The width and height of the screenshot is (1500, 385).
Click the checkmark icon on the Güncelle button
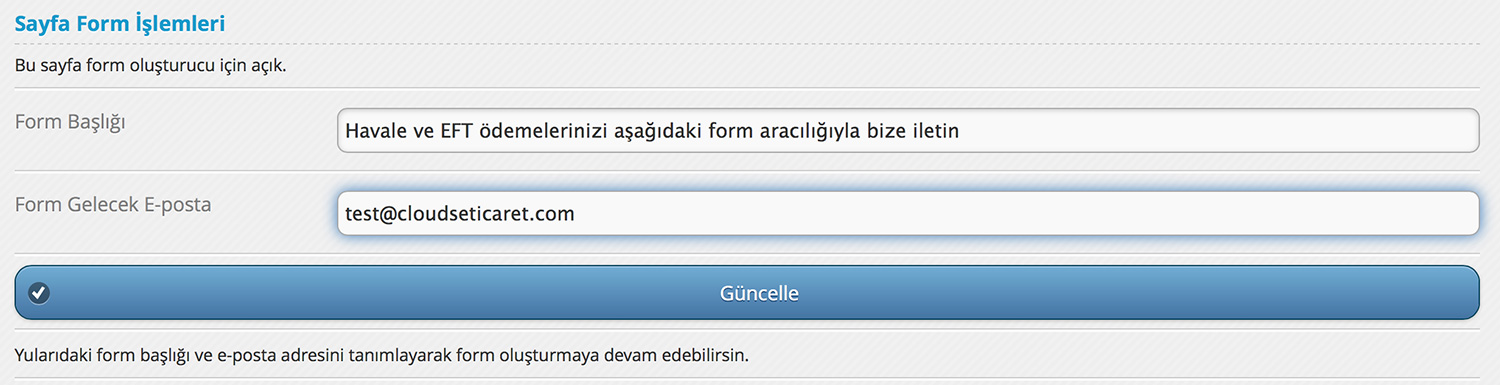40,293
